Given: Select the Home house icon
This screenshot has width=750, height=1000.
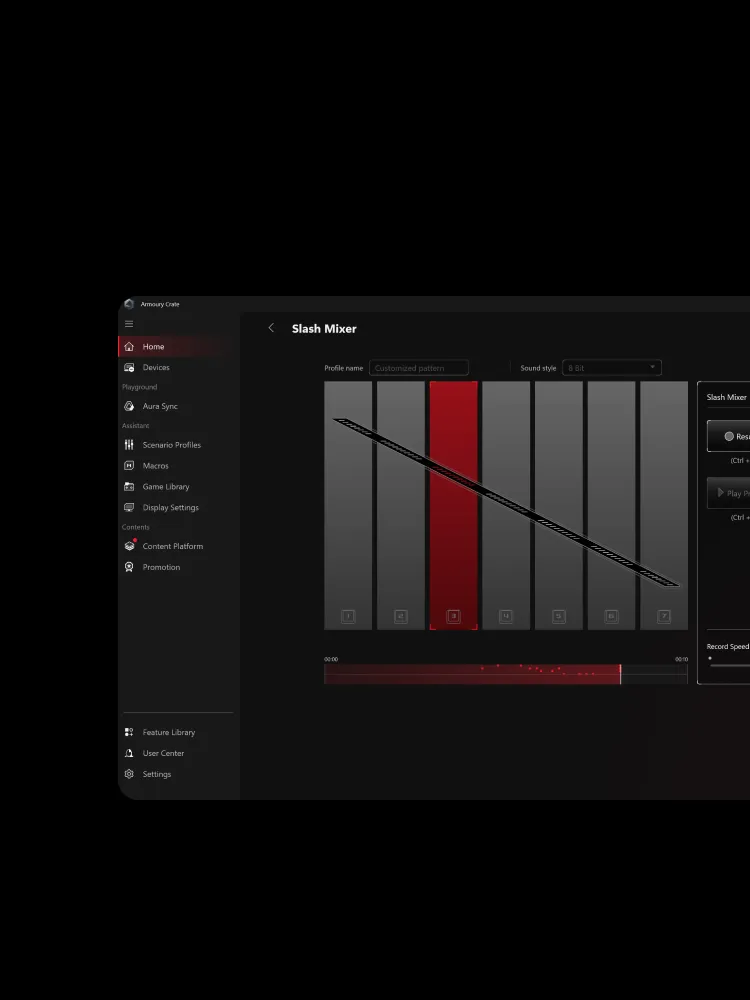Looking at the screenshot, I should (129, 346).
